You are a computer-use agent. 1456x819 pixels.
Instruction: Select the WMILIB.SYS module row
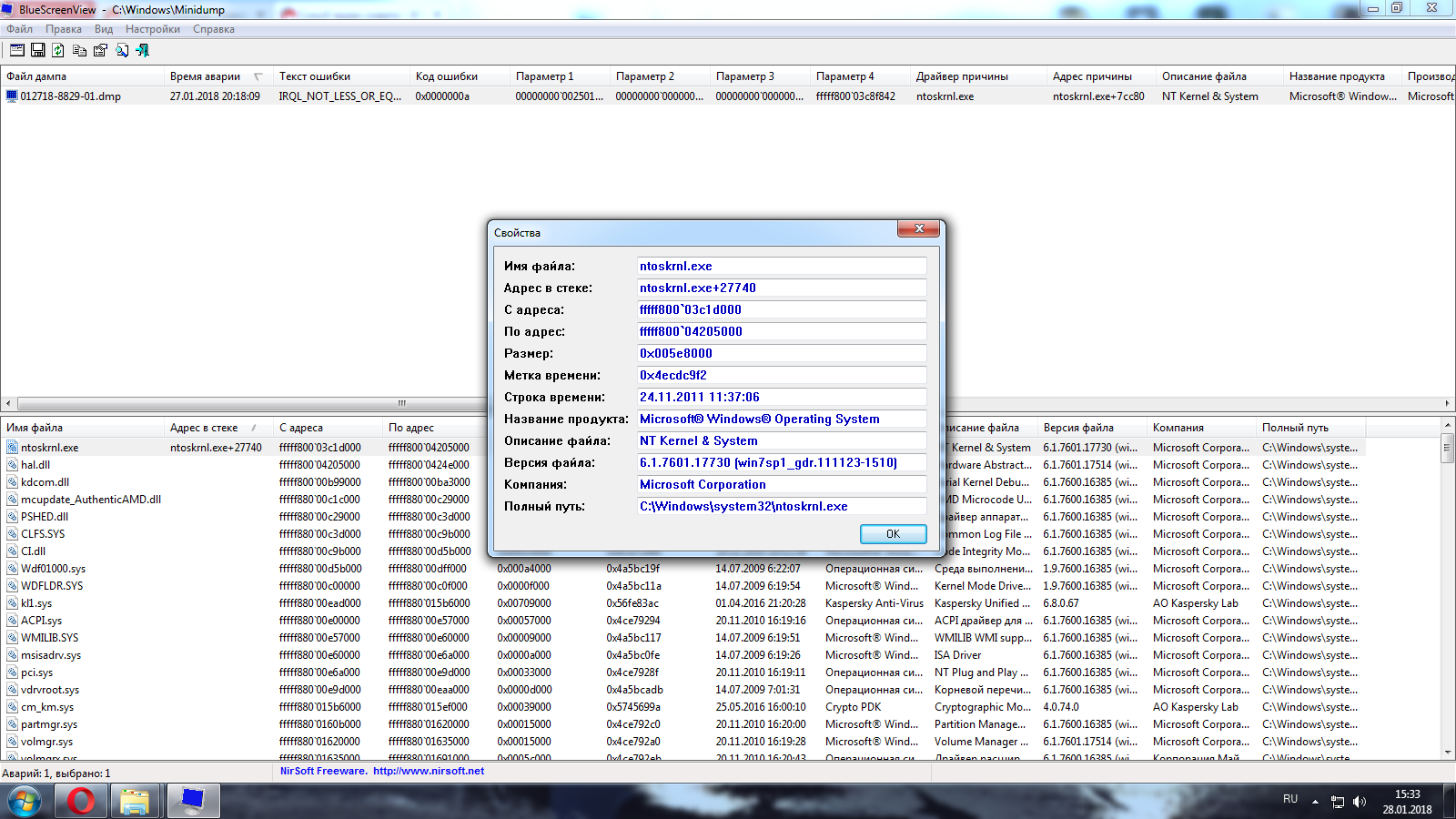tap(682, 638)
